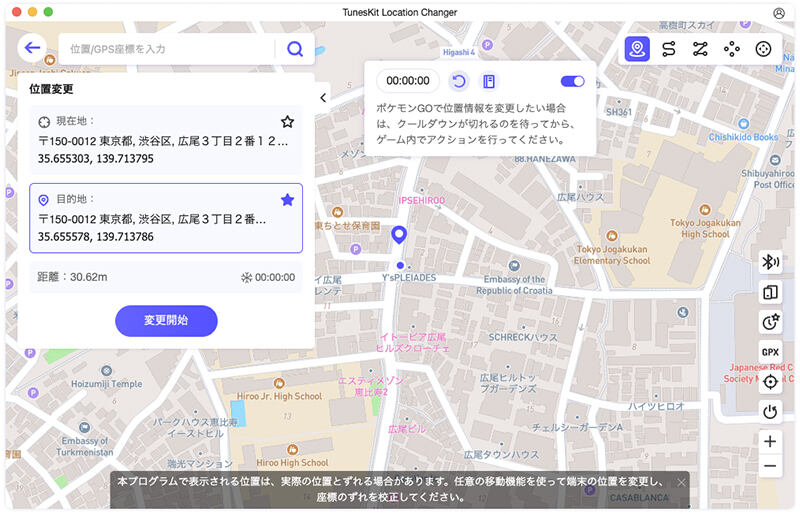Zoom out the map
The image size is (800, 514).
click(x=770, y=466)
